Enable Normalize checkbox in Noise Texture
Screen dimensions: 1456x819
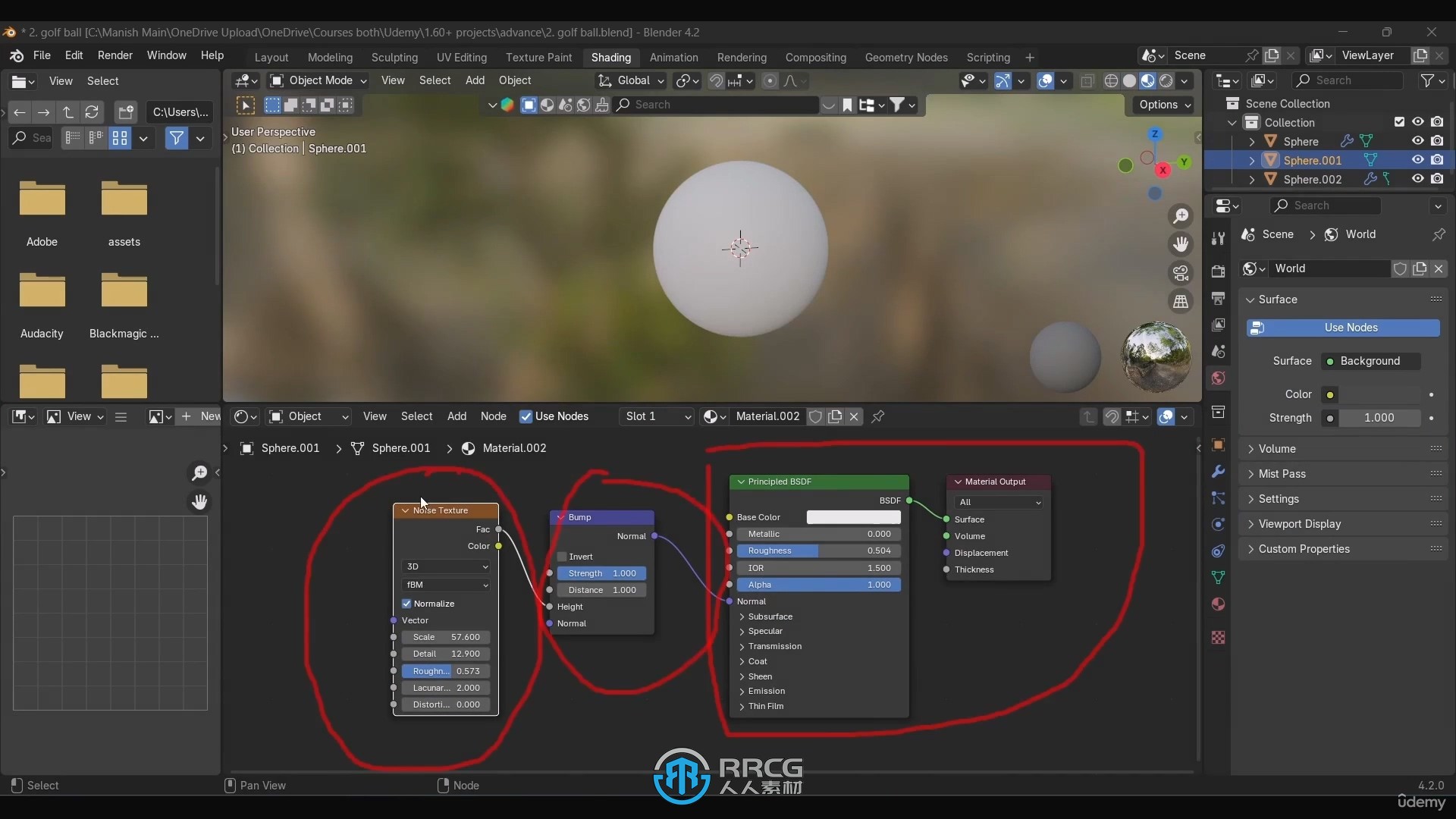tap(407, 603)
